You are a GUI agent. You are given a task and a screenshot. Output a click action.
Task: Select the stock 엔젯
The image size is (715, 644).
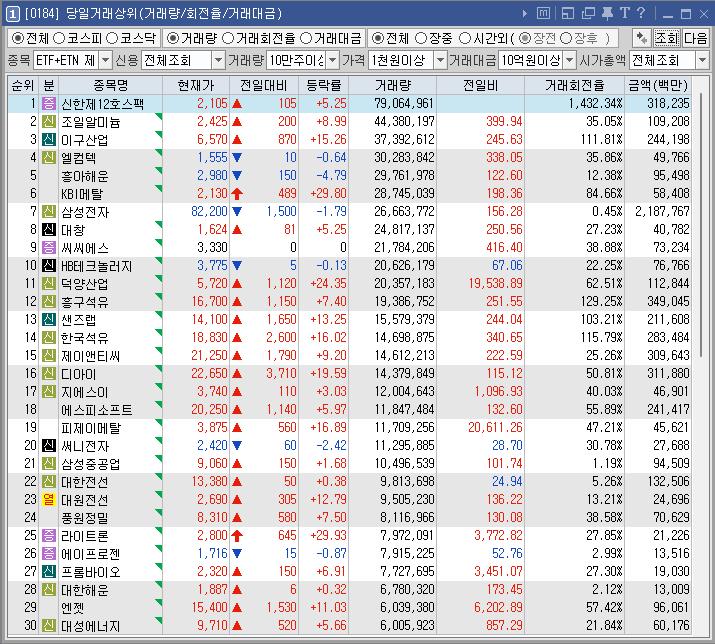pyautogui.click(x=73, y=608)
